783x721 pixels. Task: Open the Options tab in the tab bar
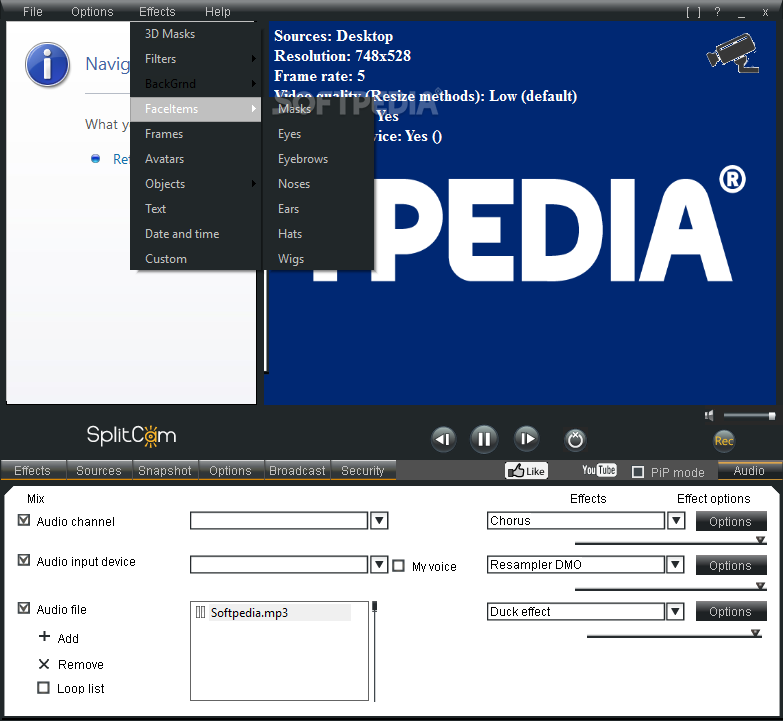231,470
